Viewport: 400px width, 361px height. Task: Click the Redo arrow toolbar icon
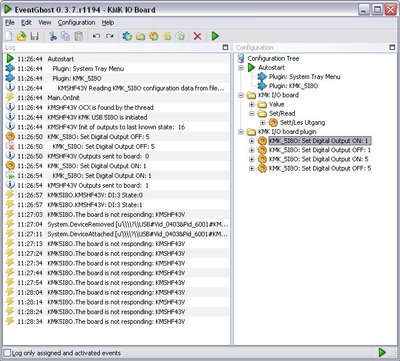click(109, 36)
